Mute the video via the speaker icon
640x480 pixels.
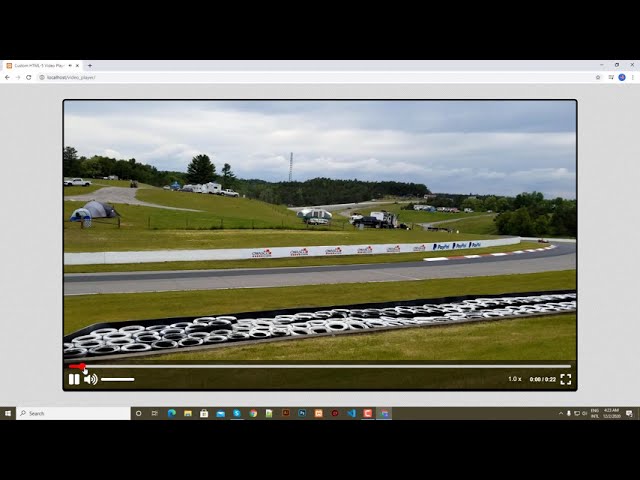91,379
